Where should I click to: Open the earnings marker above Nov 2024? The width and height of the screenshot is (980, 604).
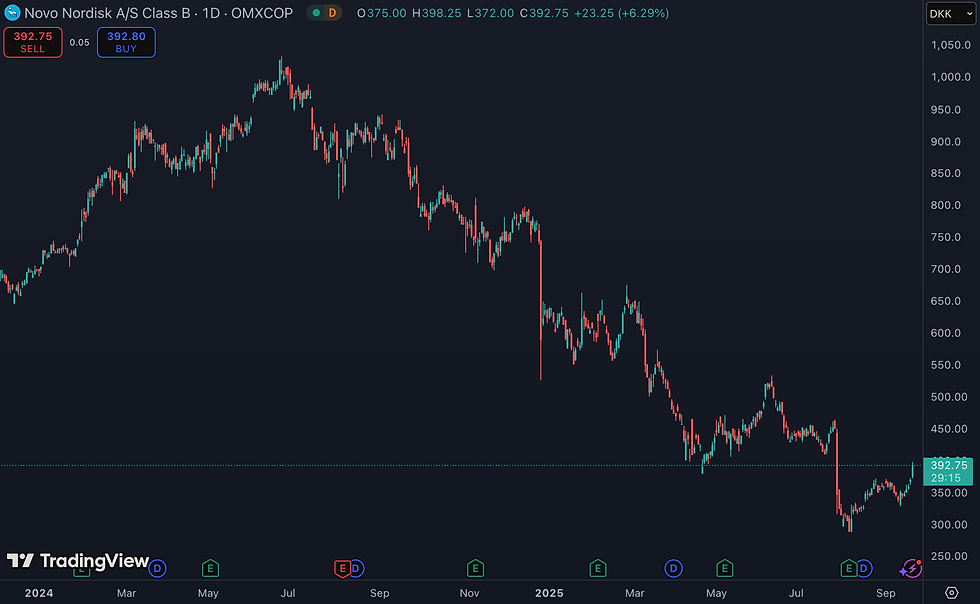click(x=475, y=568)
